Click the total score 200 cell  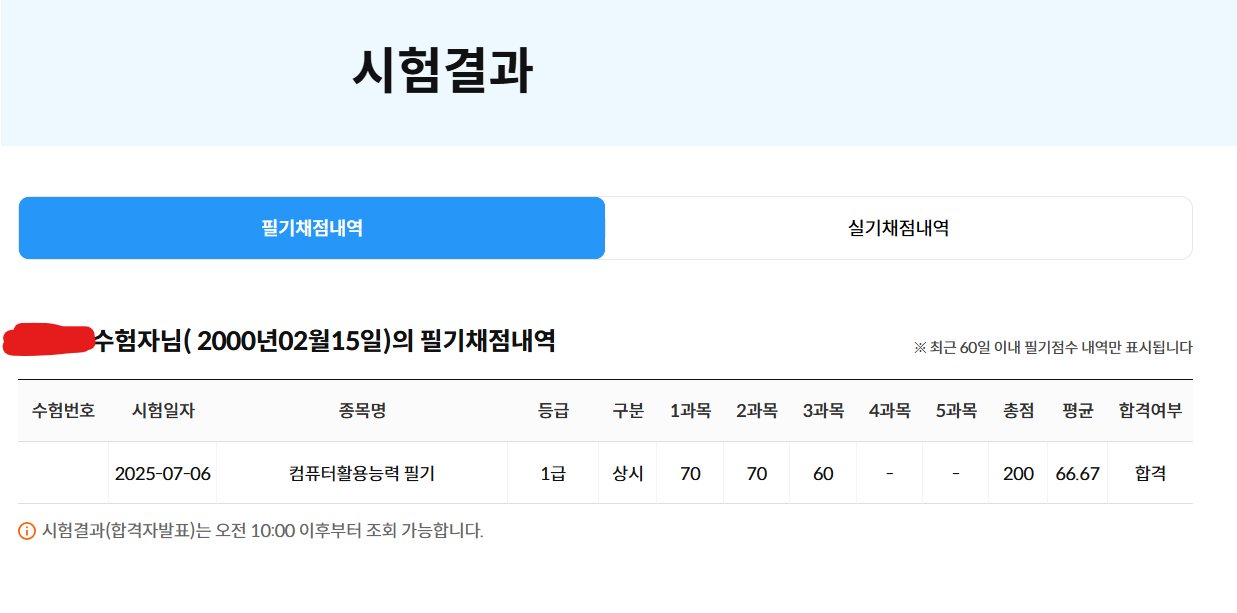click(1018, 474)
